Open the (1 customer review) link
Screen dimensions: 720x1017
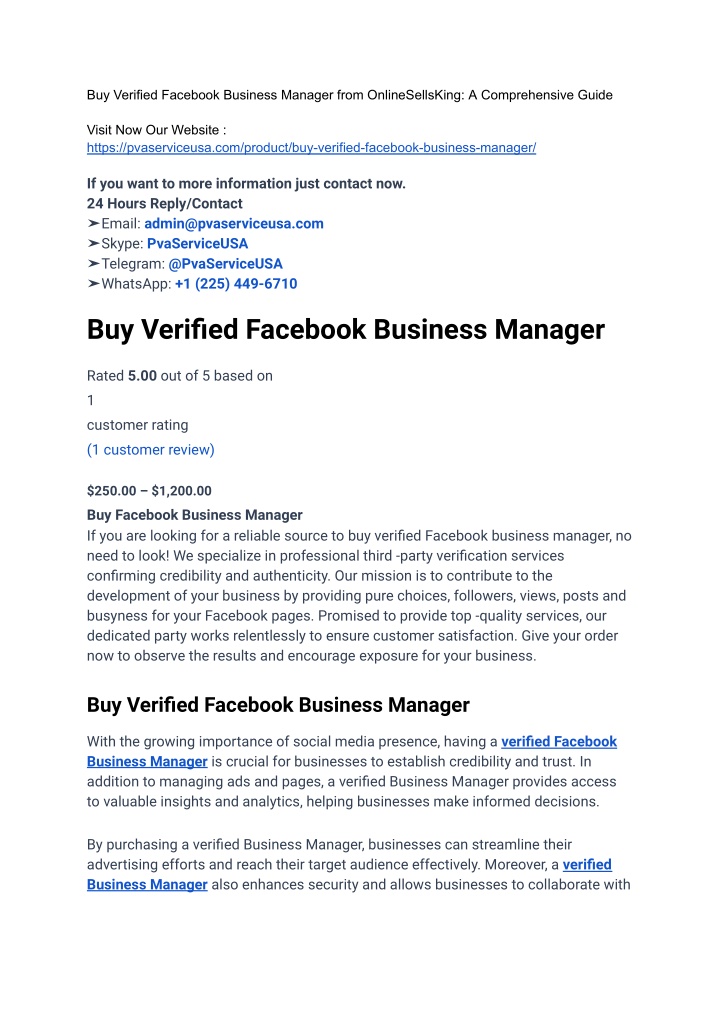[x=150, y=450]
